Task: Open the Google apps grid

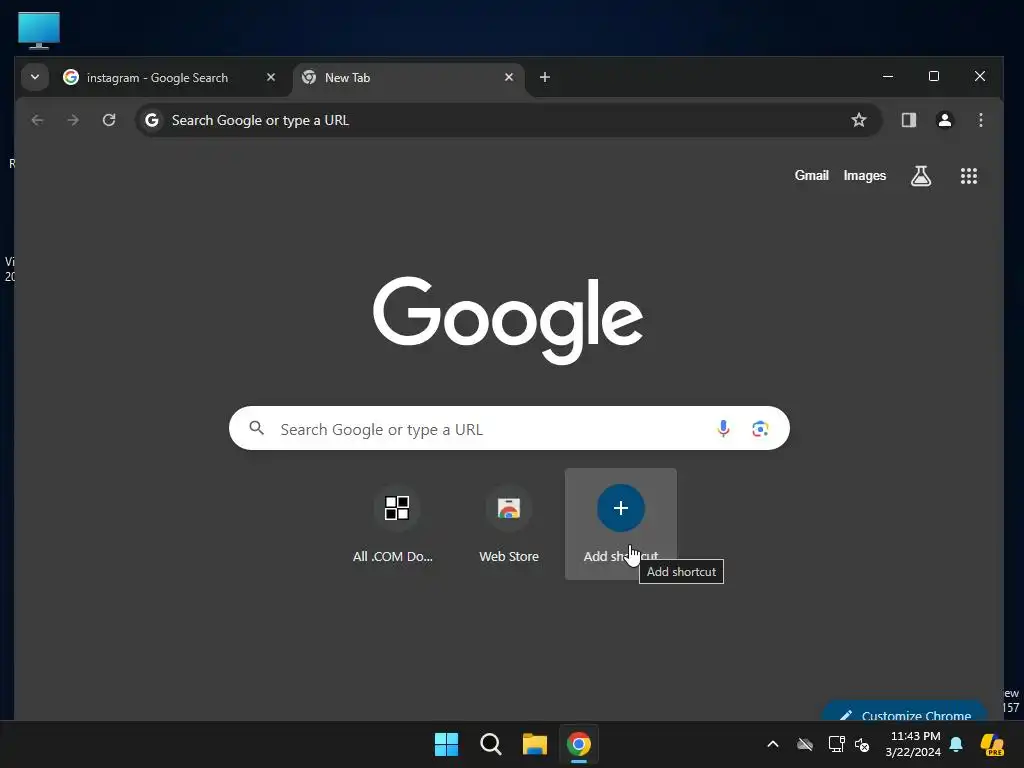Action: [968, 176]
